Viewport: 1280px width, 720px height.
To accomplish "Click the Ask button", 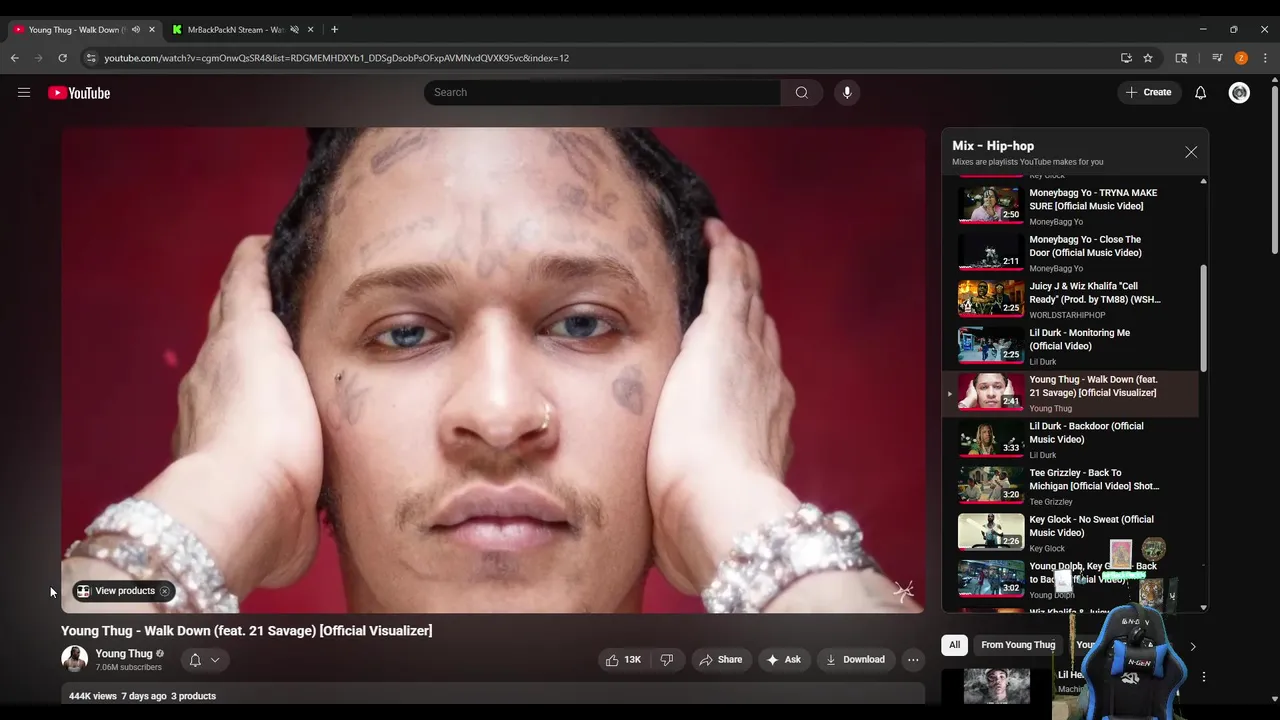I will 783,660.
